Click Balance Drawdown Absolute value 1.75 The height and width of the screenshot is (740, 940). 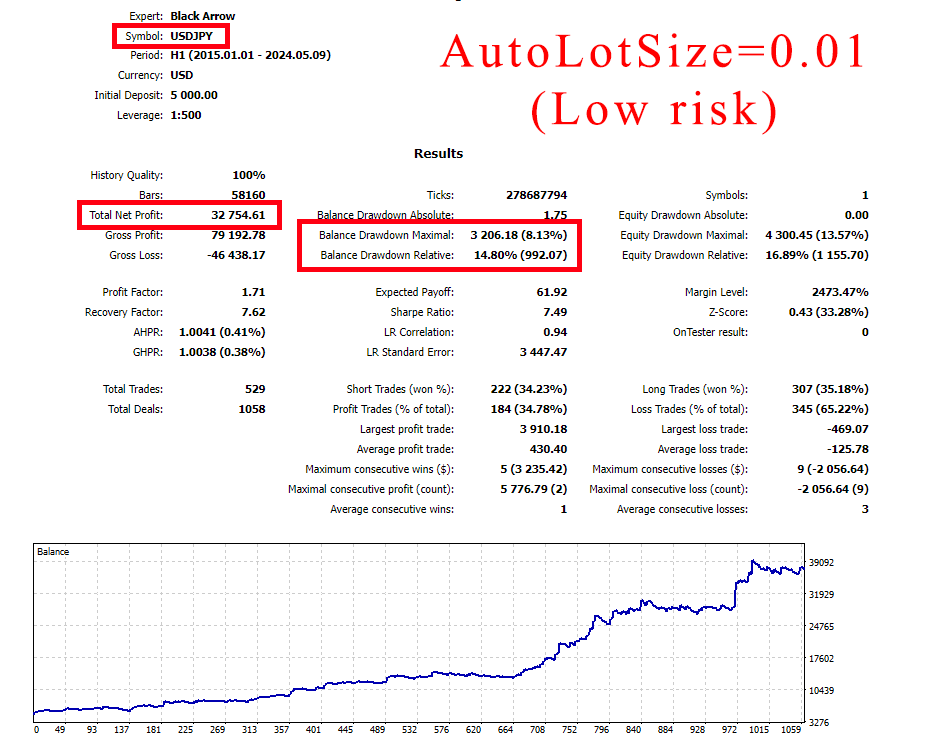point(555,215)
